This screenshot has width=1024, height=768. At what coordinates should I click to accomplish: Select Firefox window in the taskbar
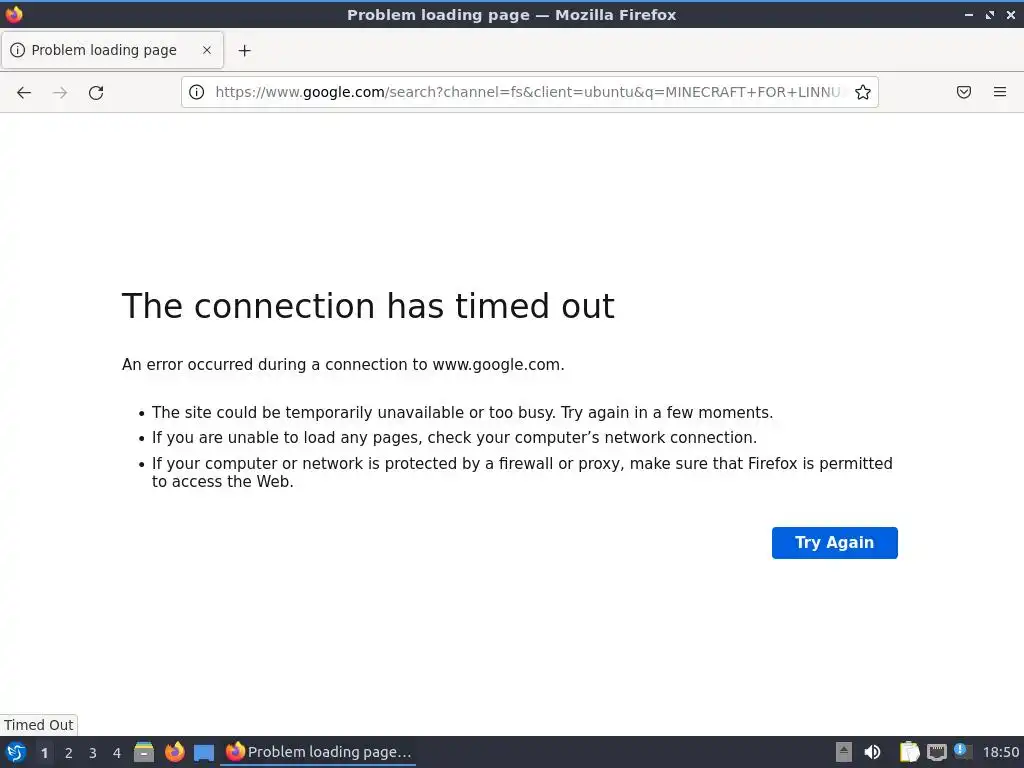click(318, 752)
